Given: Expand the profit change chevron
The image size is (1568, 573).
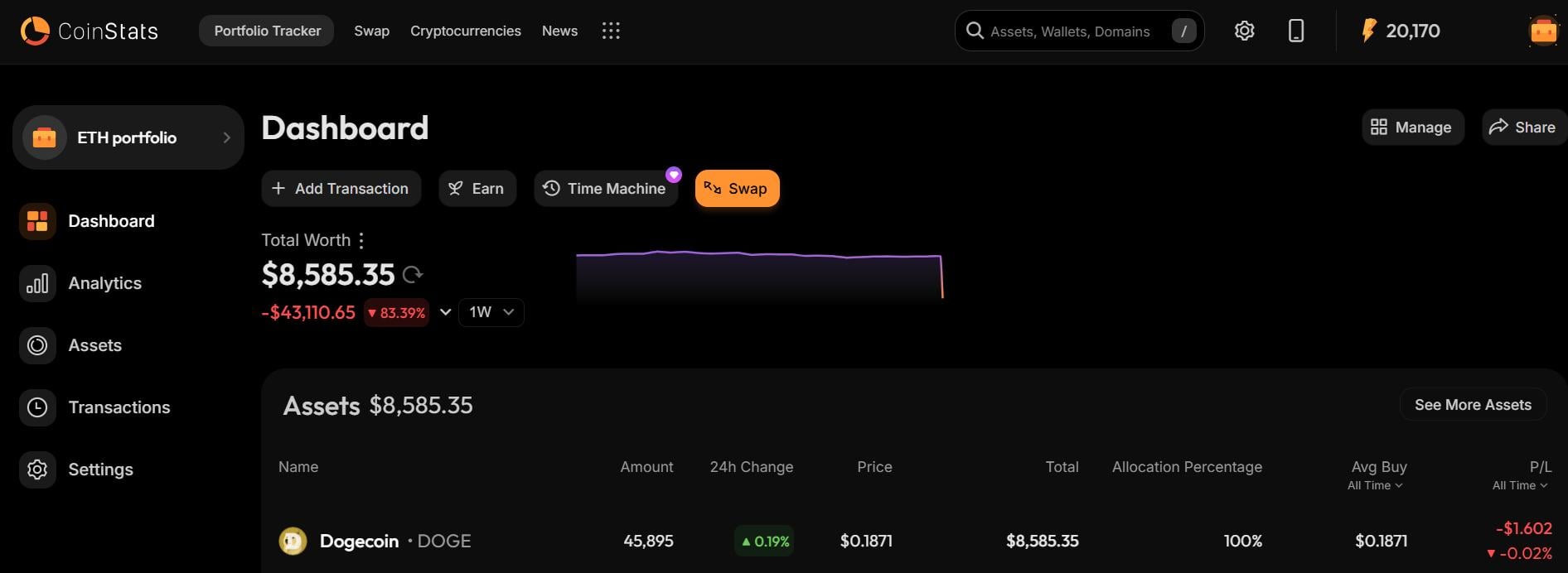Looking at the screenshot, I should pos(445,312).
